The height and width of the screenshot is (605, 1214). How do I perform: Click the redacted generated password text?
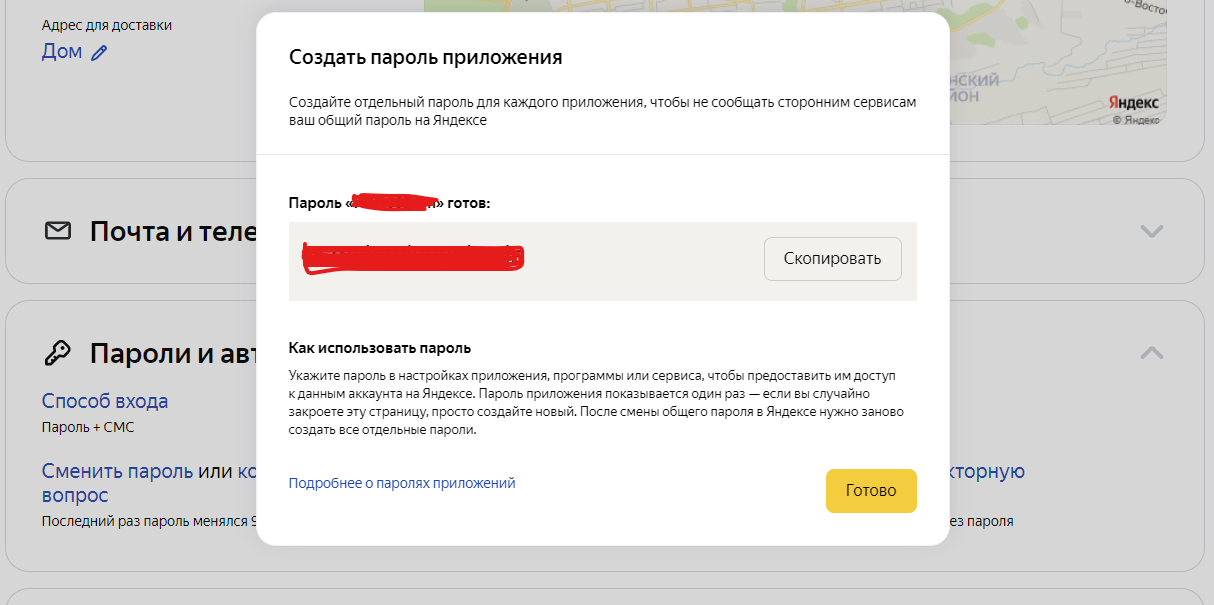(413, 258)
